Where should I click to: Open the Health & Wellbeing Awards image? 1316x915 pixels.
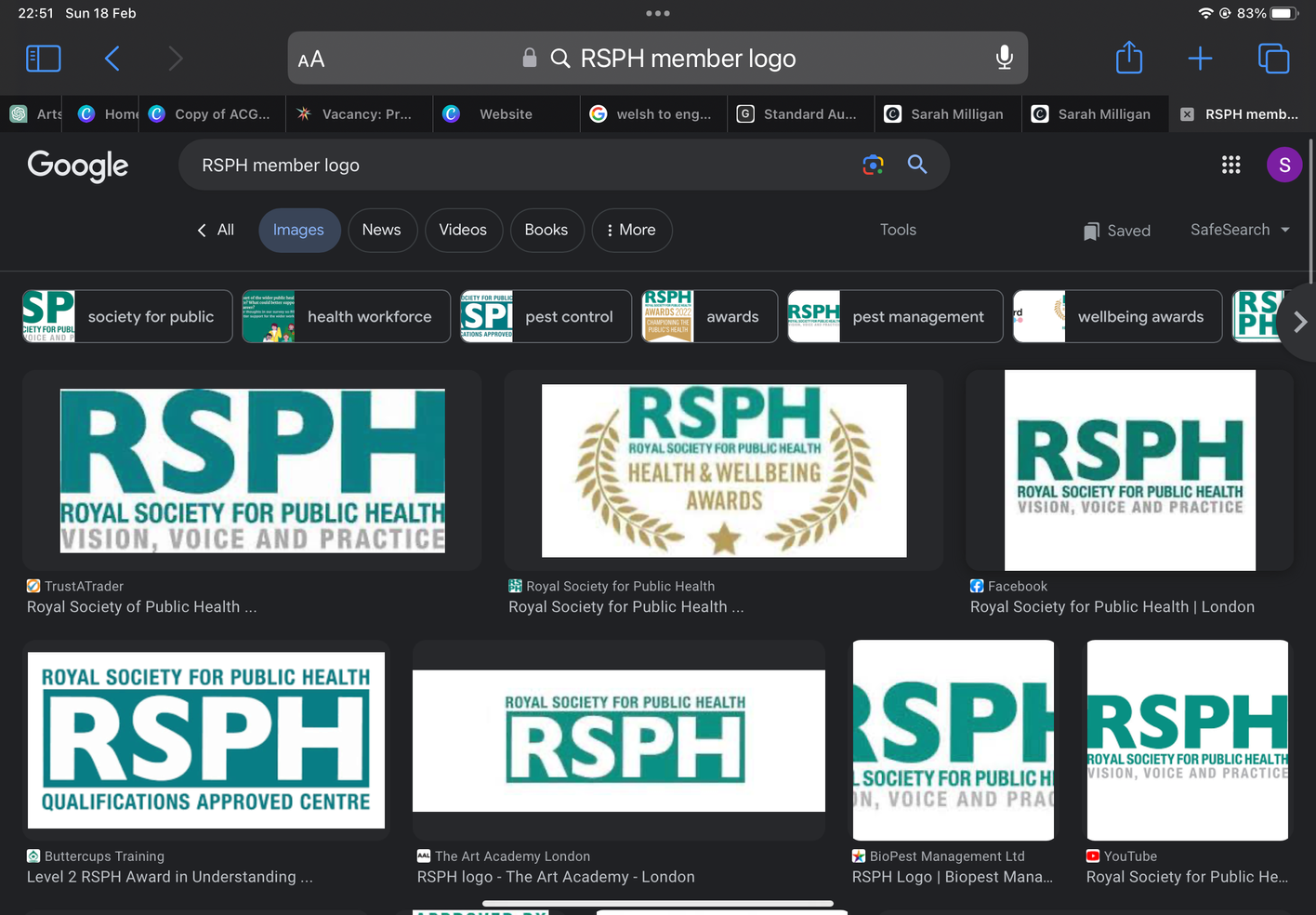723,471
